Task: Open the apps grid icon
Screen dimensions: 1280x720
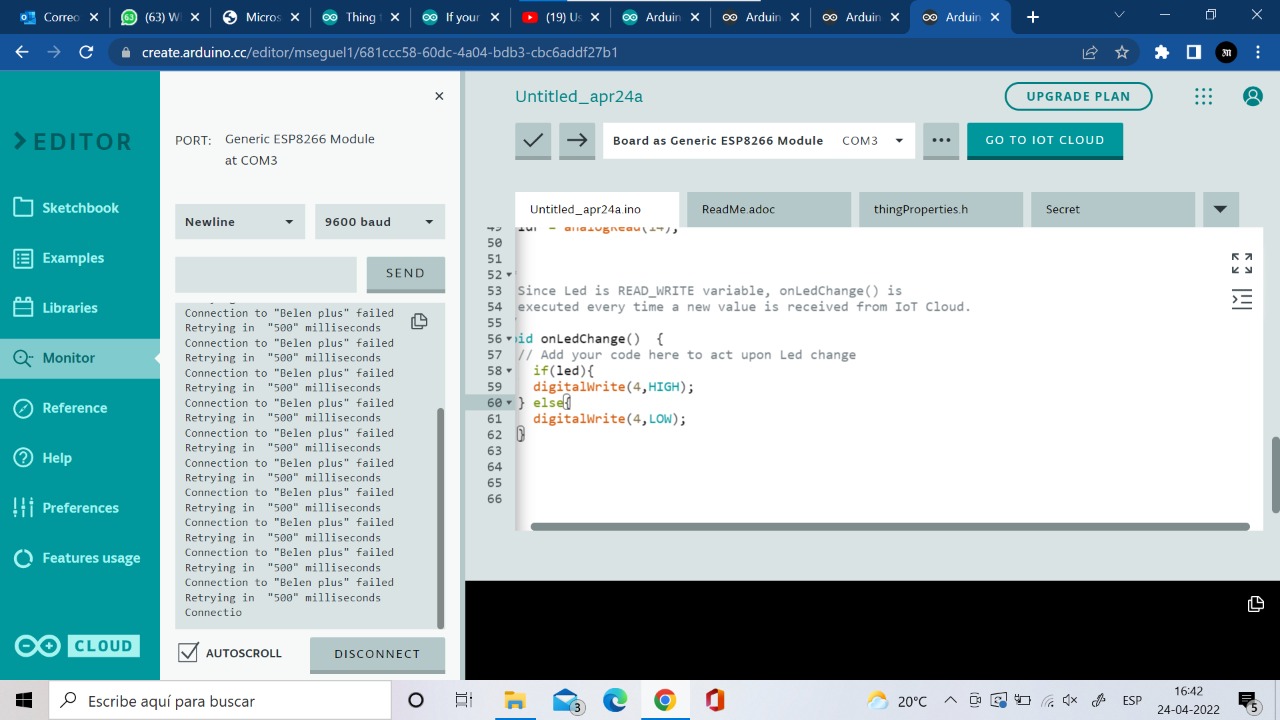Action: point(1203,96)
